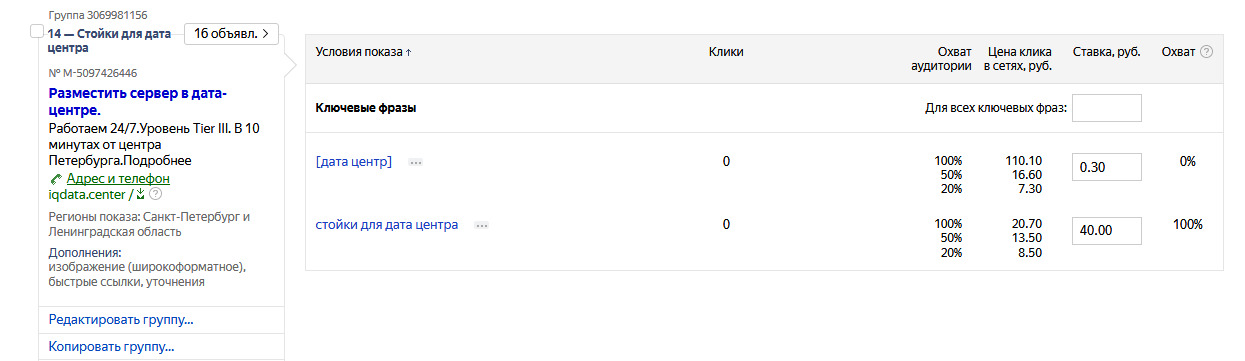This screenshot has width=1245, height=361.
Task: Toggle checkbox for group 14 Стойки для дата центра
Action: 37,32
